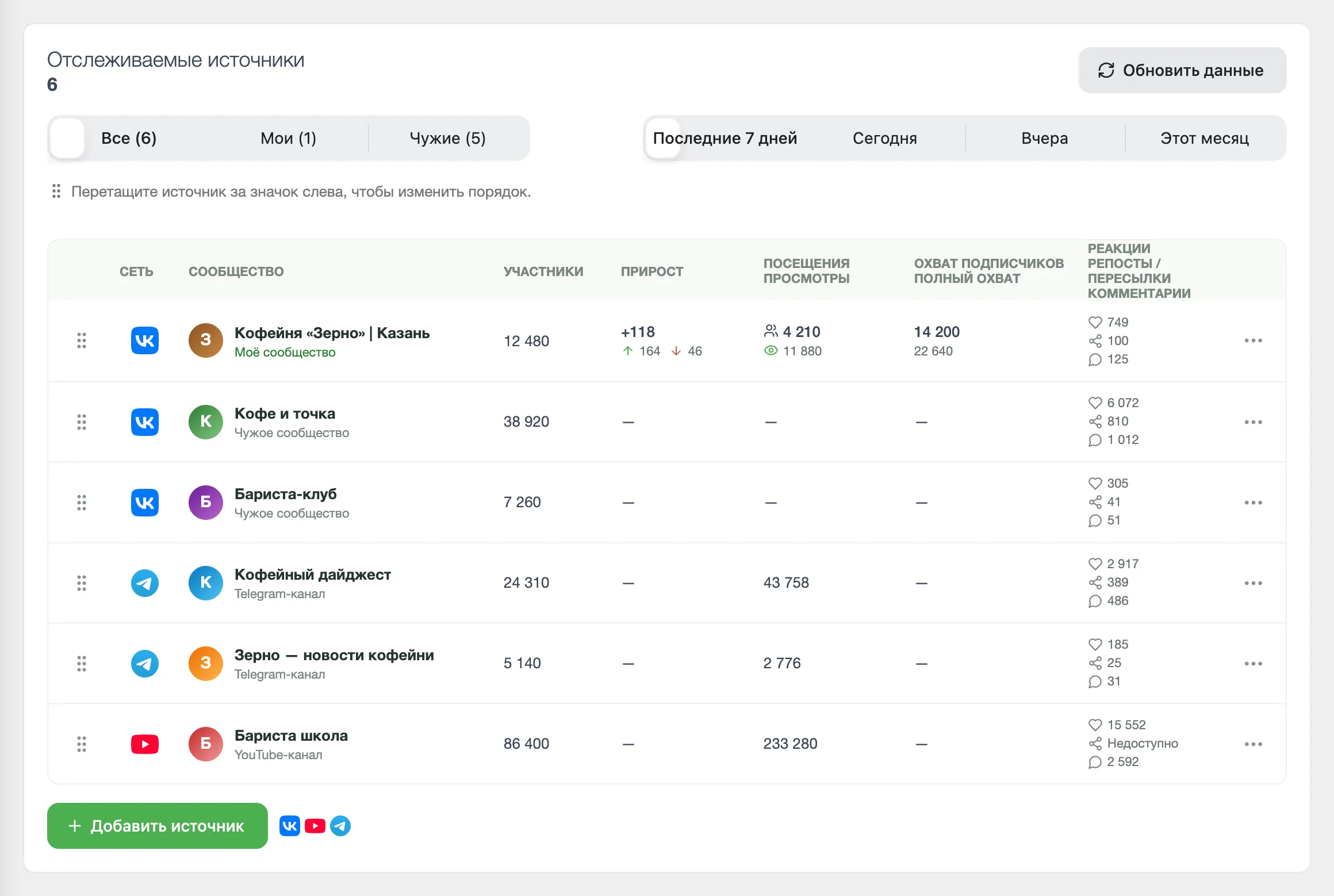Viewport: 1334px width, 896px height.
Task: Open the Кофе и точка community name
Action: (285, 413)
